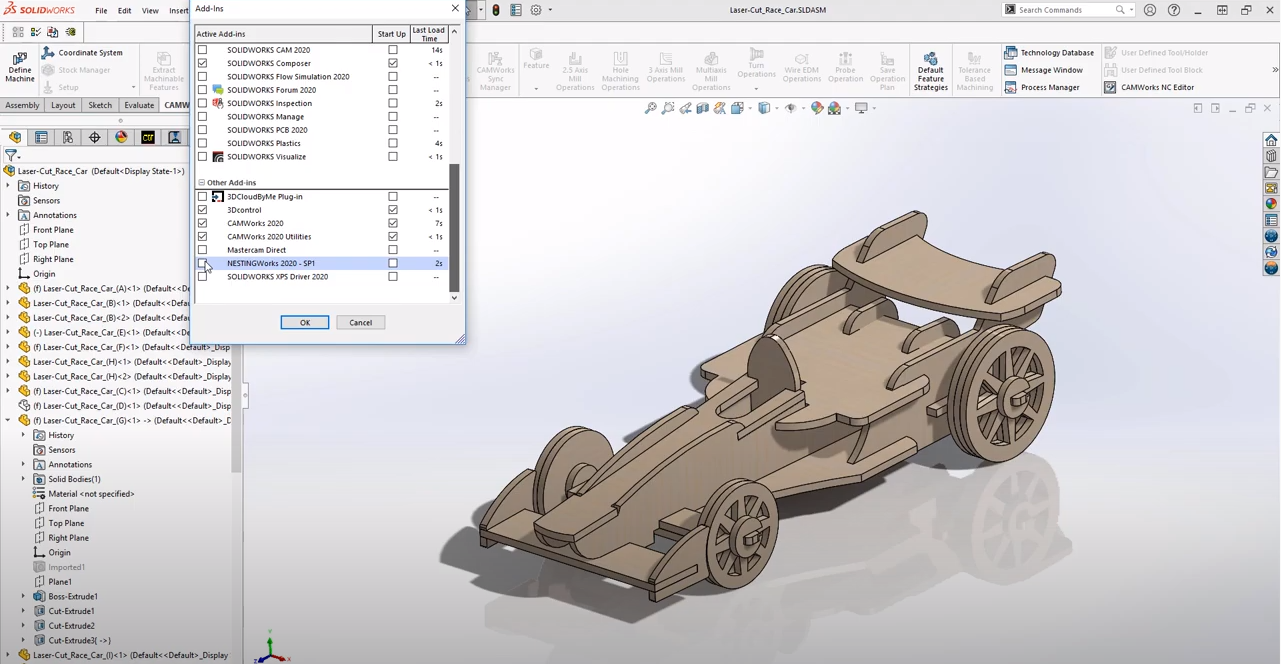Click OK in the Add-Ins dialog

[305, 323]
